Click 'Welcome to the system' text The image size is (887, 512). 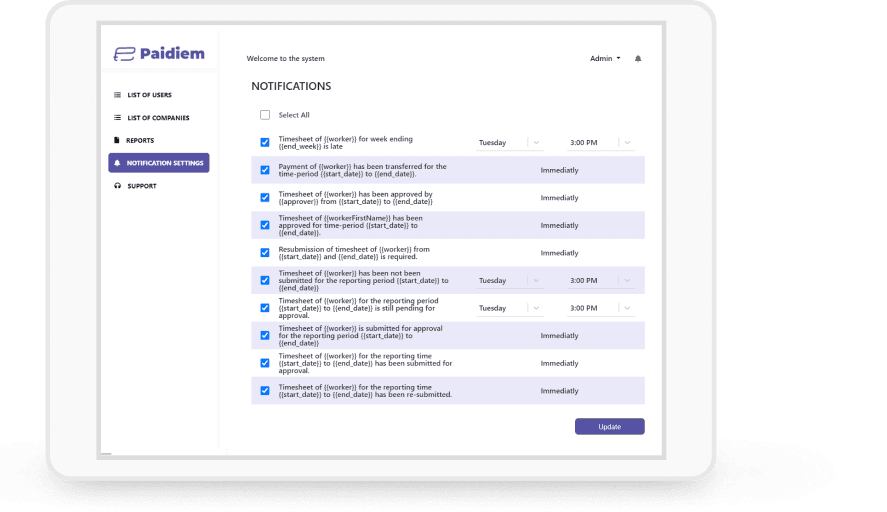pyautogui.click(x=286, y=58)
